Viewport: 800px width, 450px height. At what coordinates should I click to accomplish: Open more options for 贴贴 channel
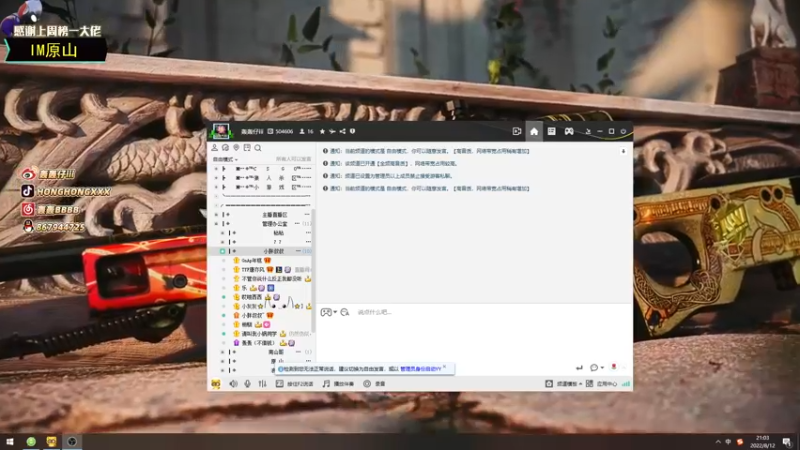pyautogui.click(x=308, y=233)
